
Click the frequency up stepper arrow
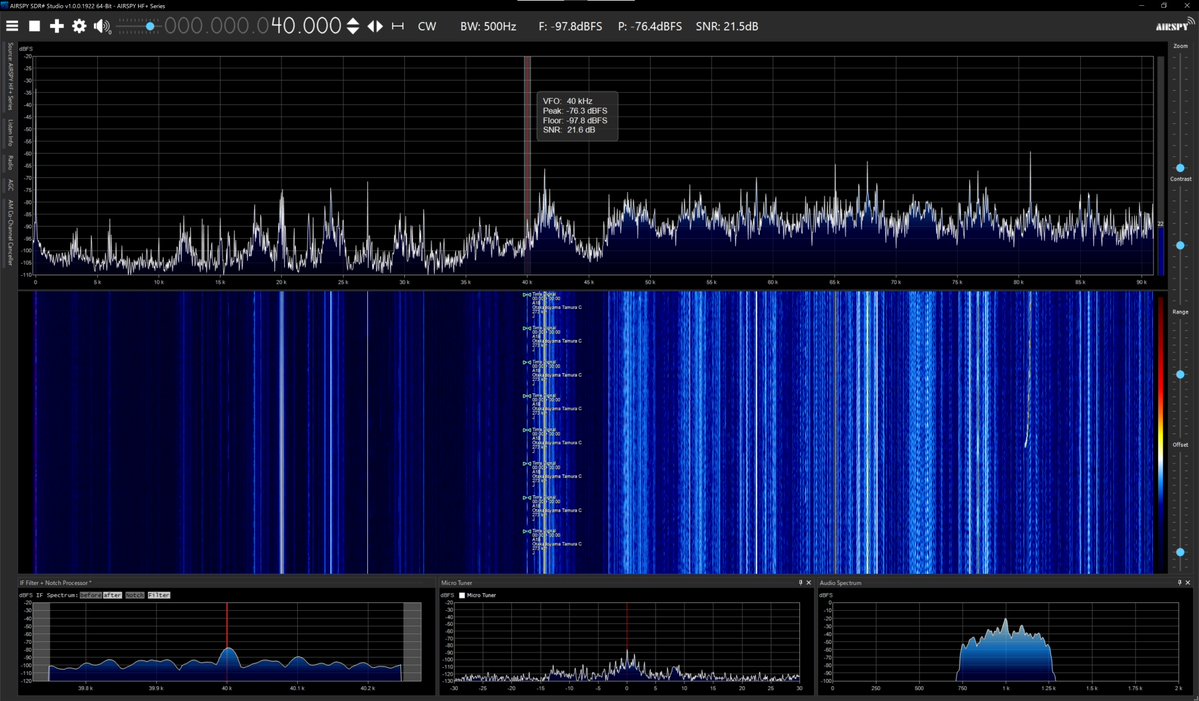coord(352,21)
